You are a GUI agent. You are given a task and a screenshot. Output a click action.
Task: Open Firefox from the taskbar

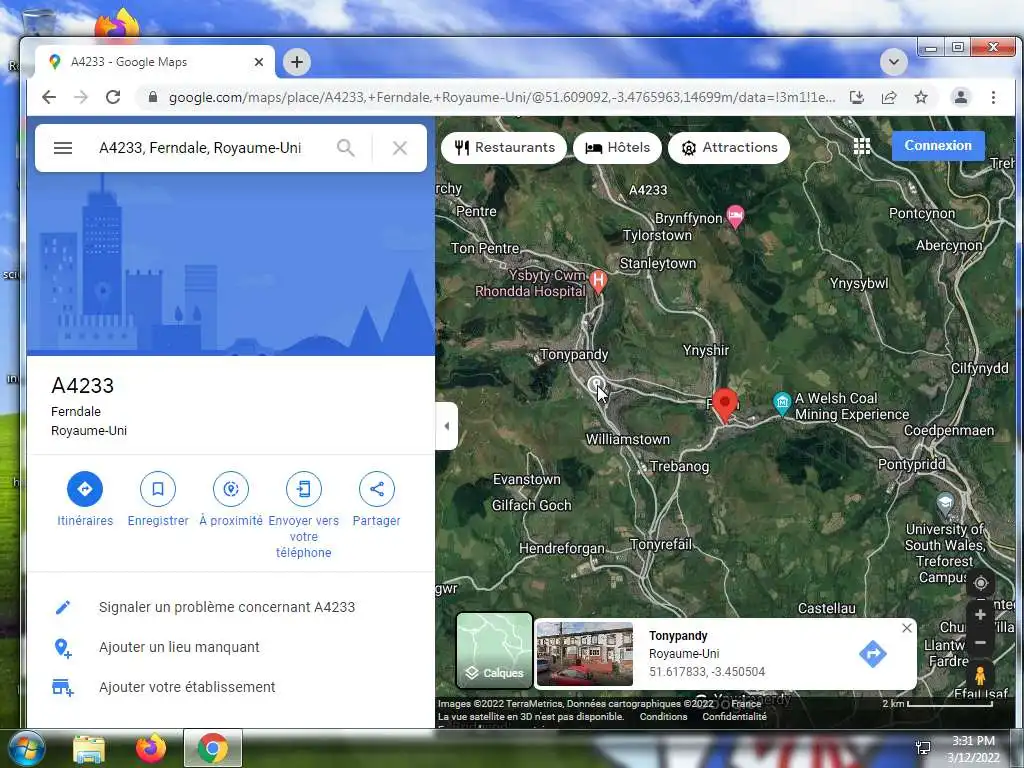click(150, 748)
